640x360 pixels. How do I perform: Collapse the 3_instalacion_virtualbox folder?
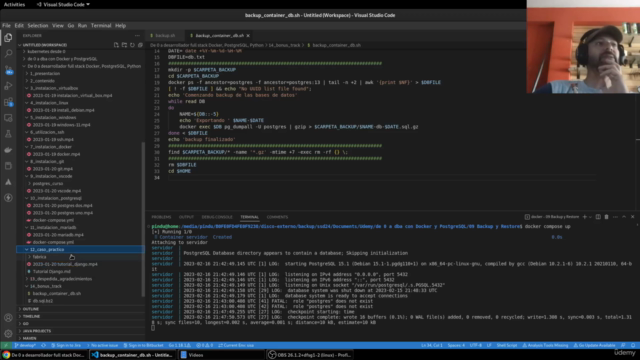tap(53, 88)
